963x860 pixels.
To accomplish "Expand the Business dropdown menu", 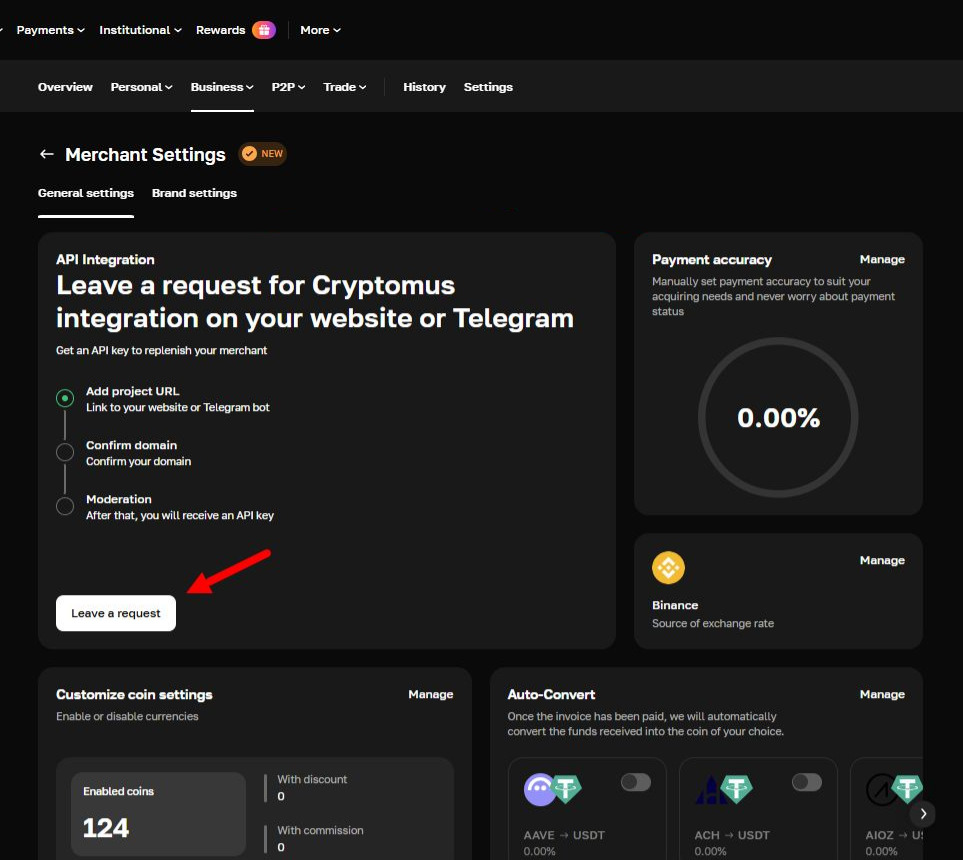I will pos(222,87).
